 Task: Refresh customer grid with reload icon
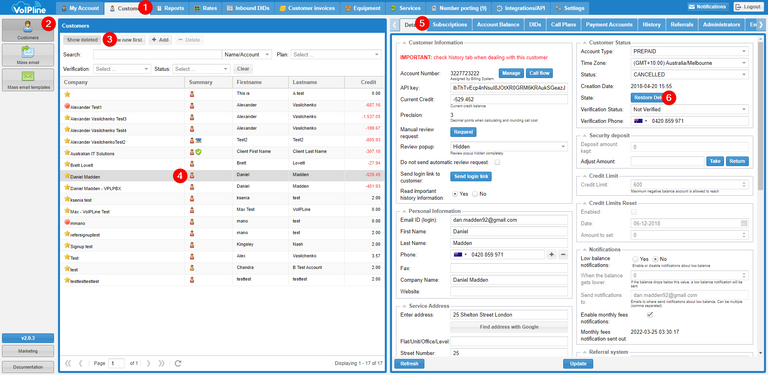click(x=178, y=363)
